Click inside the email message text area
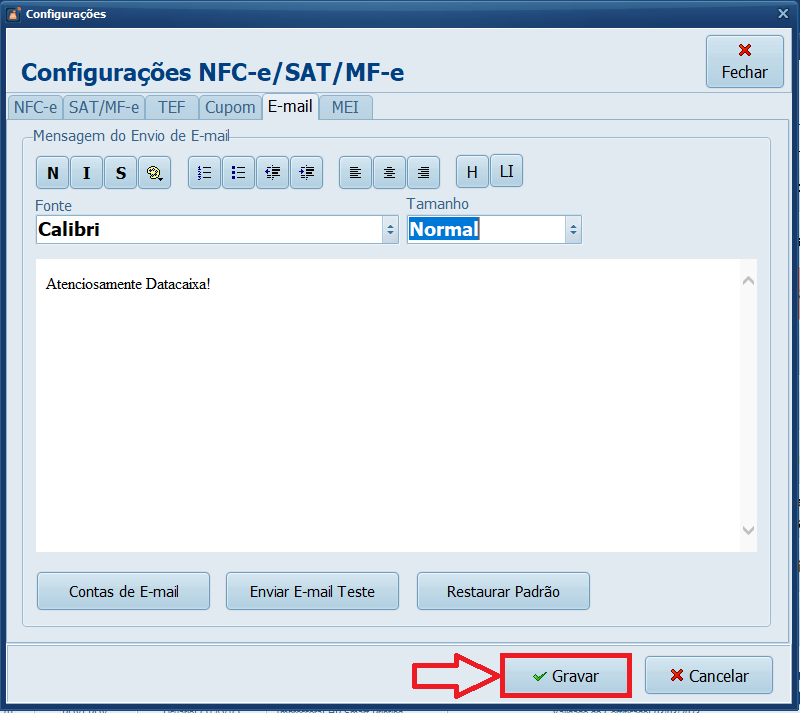Image resolution: width=800 pixels, height=713 pixels. coord(390,400)
